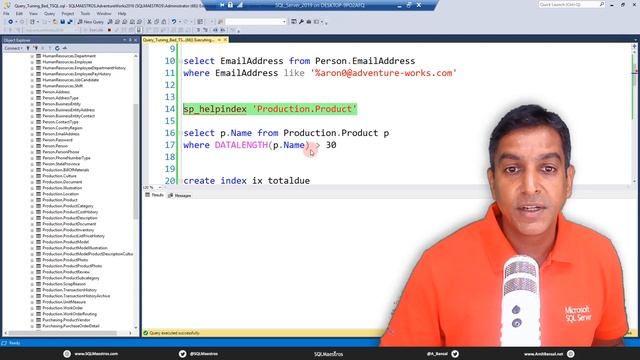Select Production.ProductInventory in the tree
Screen dimensions: 640x360
point(68,230)
